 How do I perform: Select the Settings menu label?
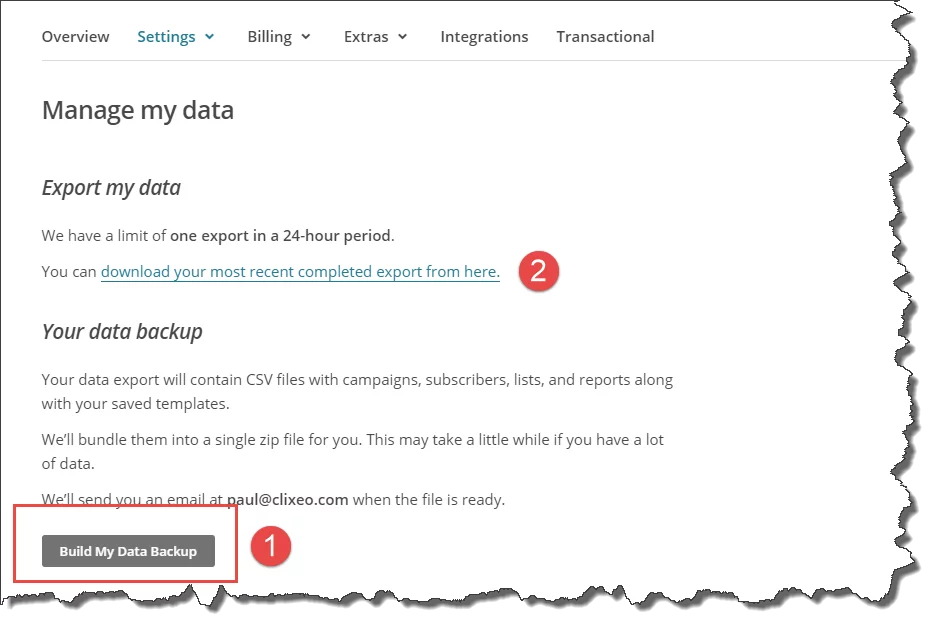pyautogui.click(x=166, y=37)
